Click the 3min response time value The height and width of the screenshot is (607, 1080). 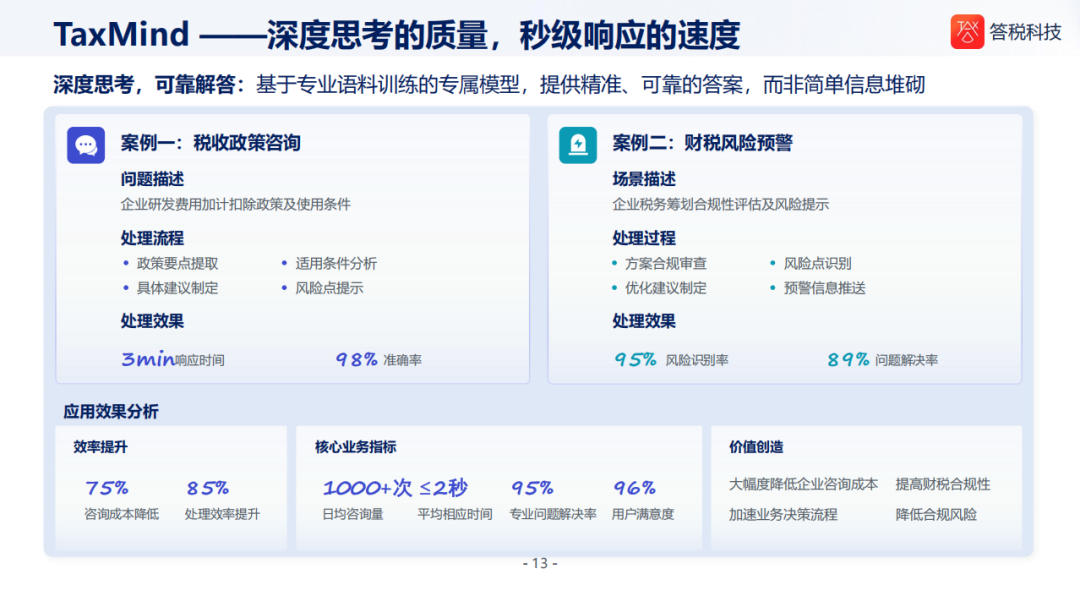tap(148, 359)
